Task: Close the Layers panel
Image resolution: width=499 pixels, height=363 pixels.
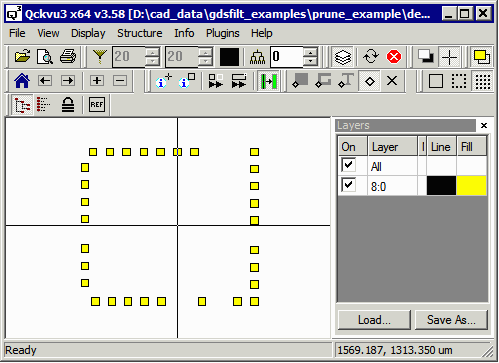Action: [484, 125]
